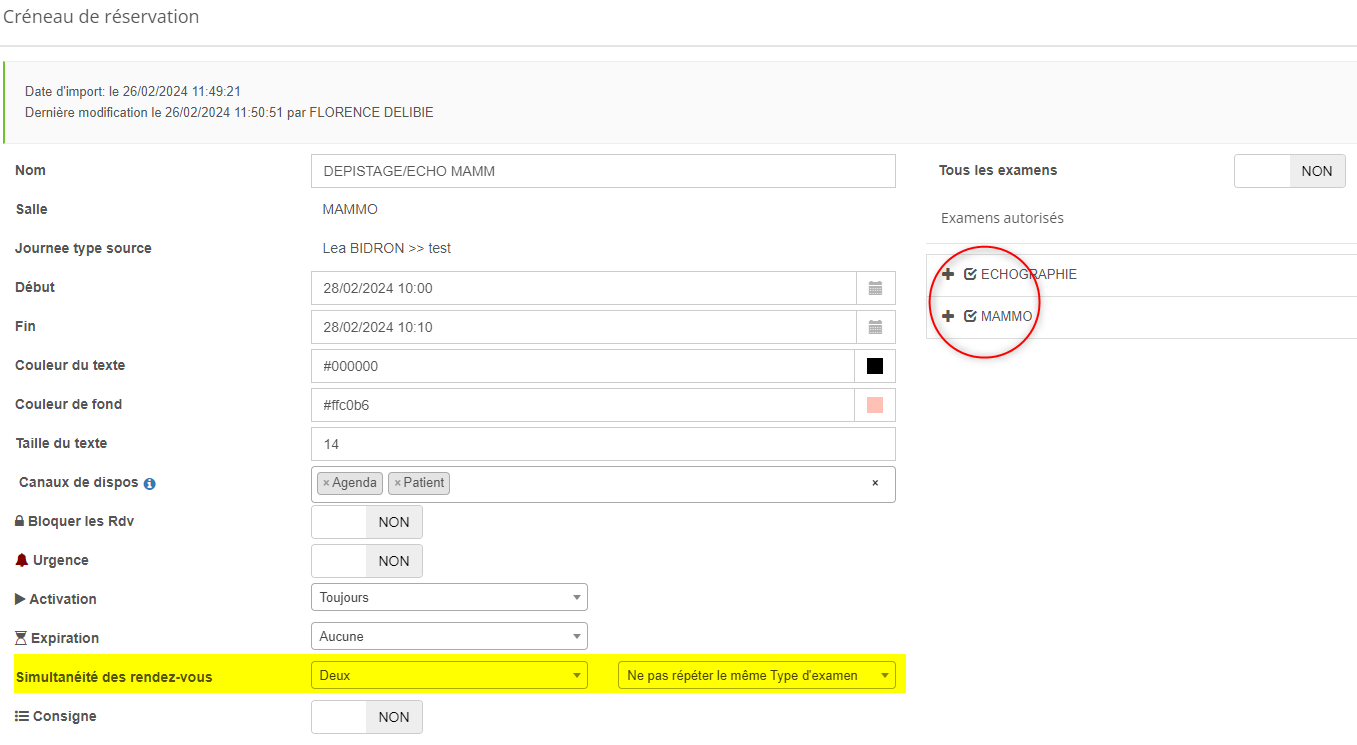
Task: Open the Début date calendar icon
Action: click(x=875, y=288)
